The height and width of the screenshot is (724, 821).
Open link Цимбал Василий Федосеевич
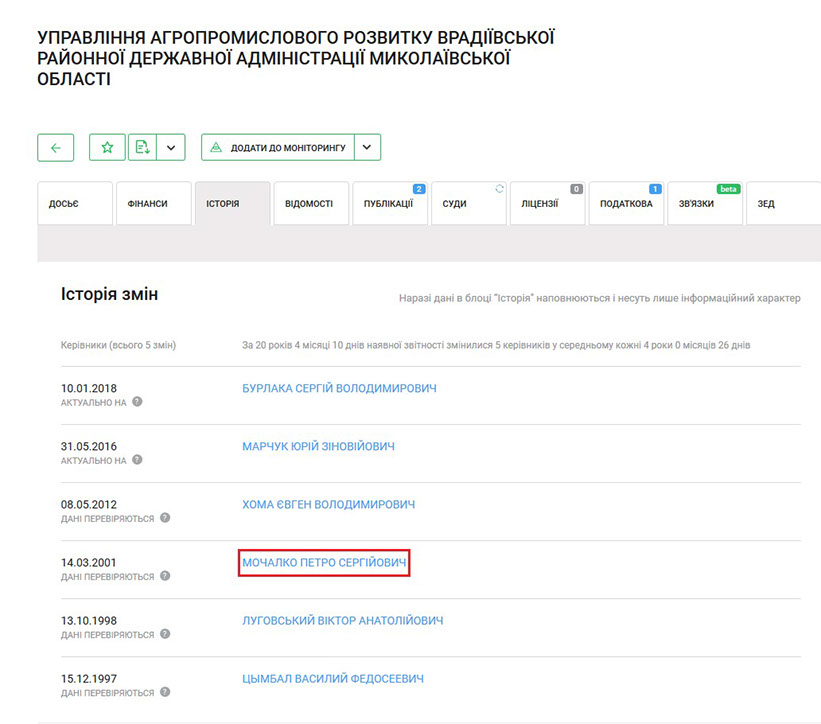(x=332, y=679)
